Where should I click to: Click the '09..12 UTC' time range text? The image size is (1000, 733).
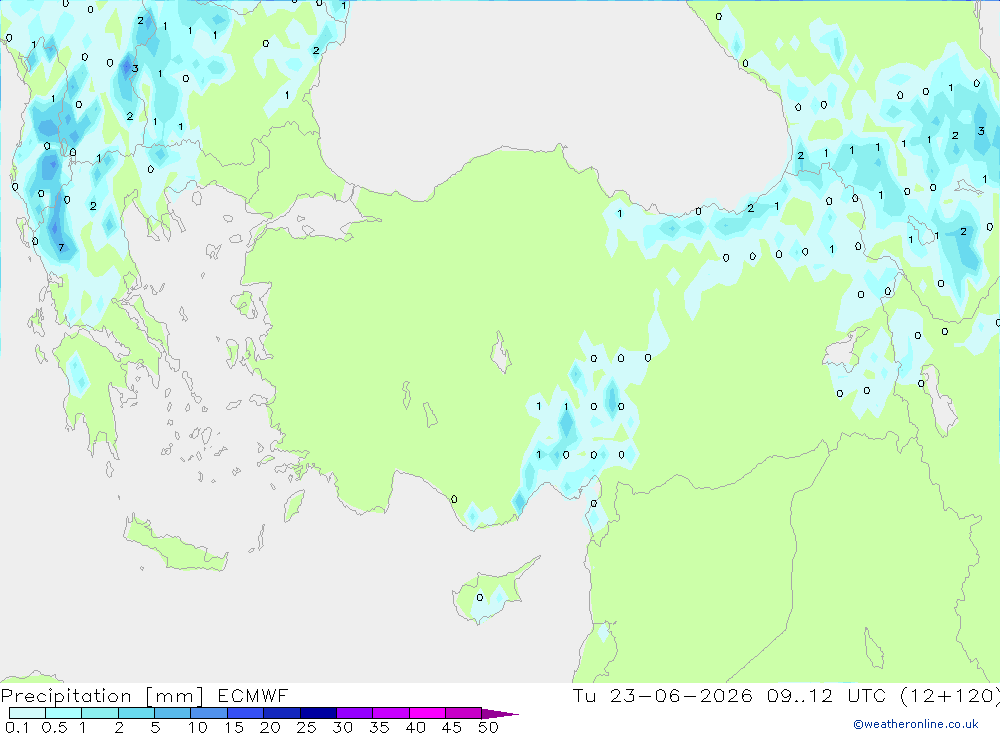[826, 695]
